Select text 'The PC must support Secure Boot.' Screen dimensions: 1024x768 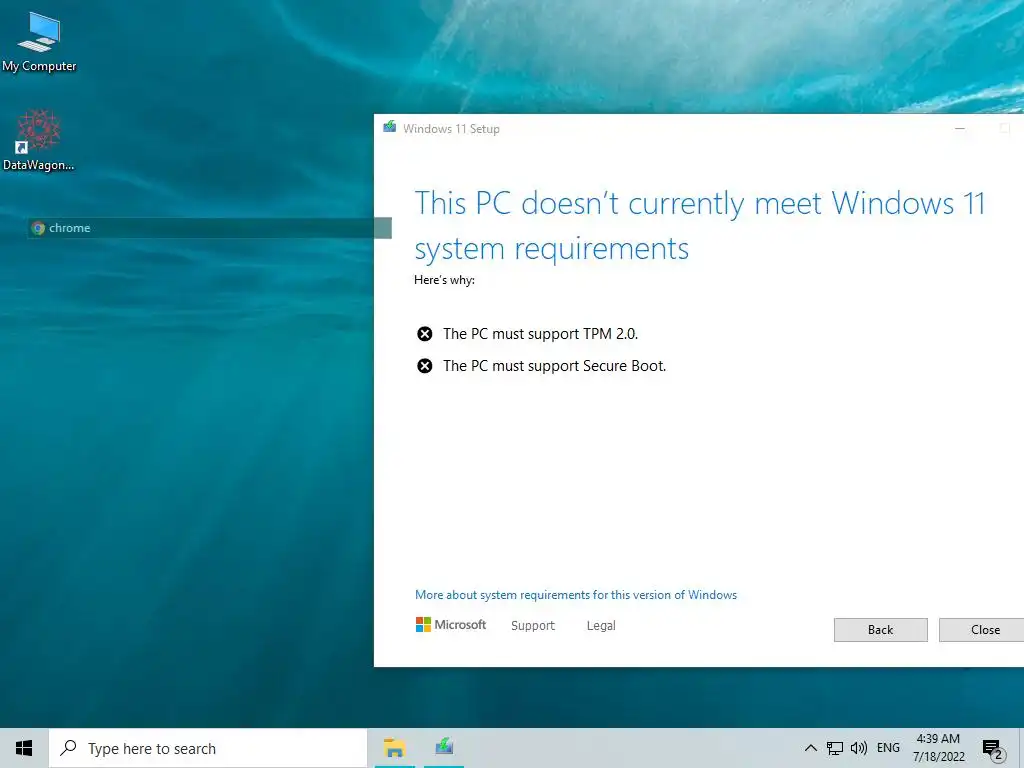click(554, 366)
